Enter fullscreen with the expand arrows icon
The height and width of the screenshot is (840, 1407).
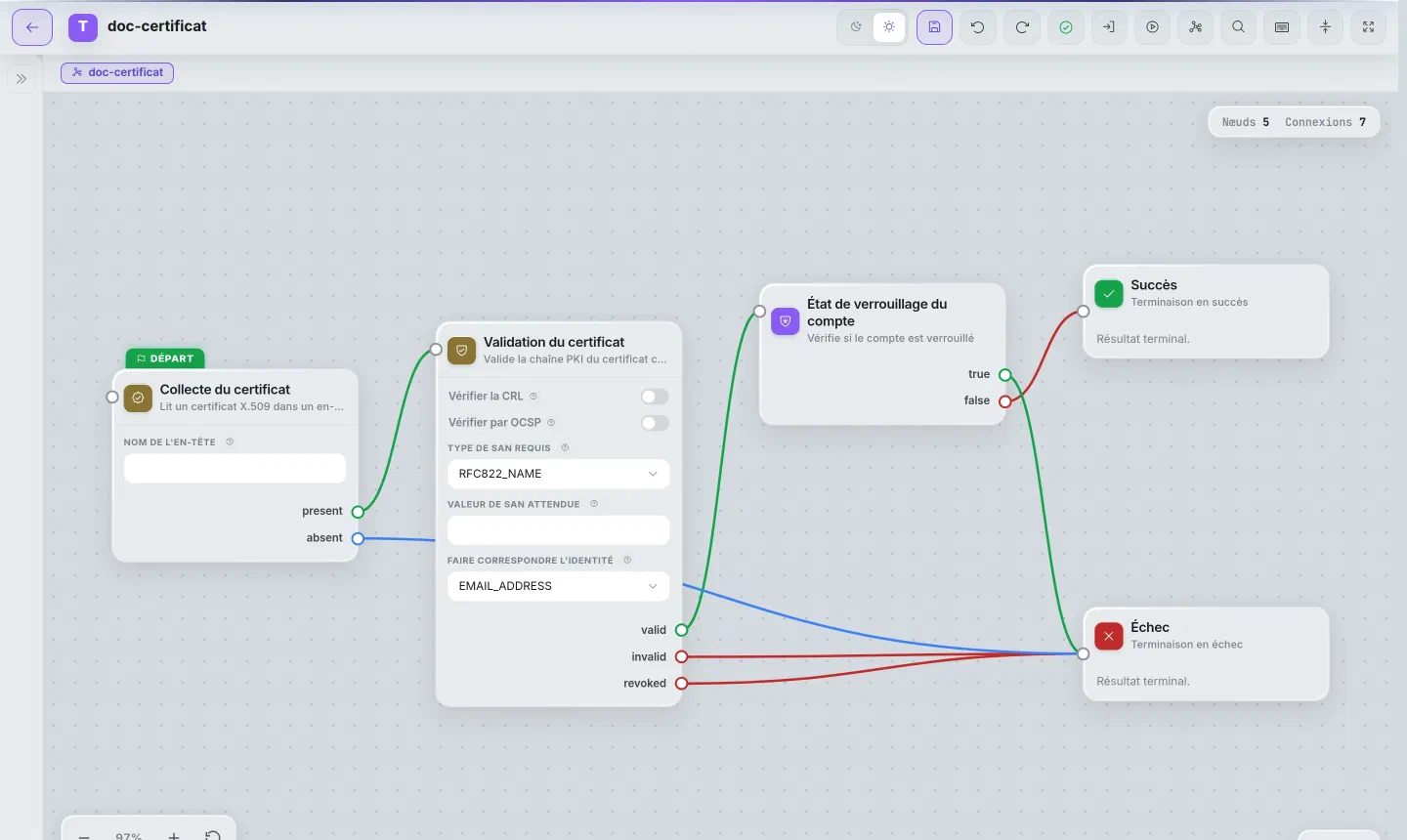point(1369,26)
